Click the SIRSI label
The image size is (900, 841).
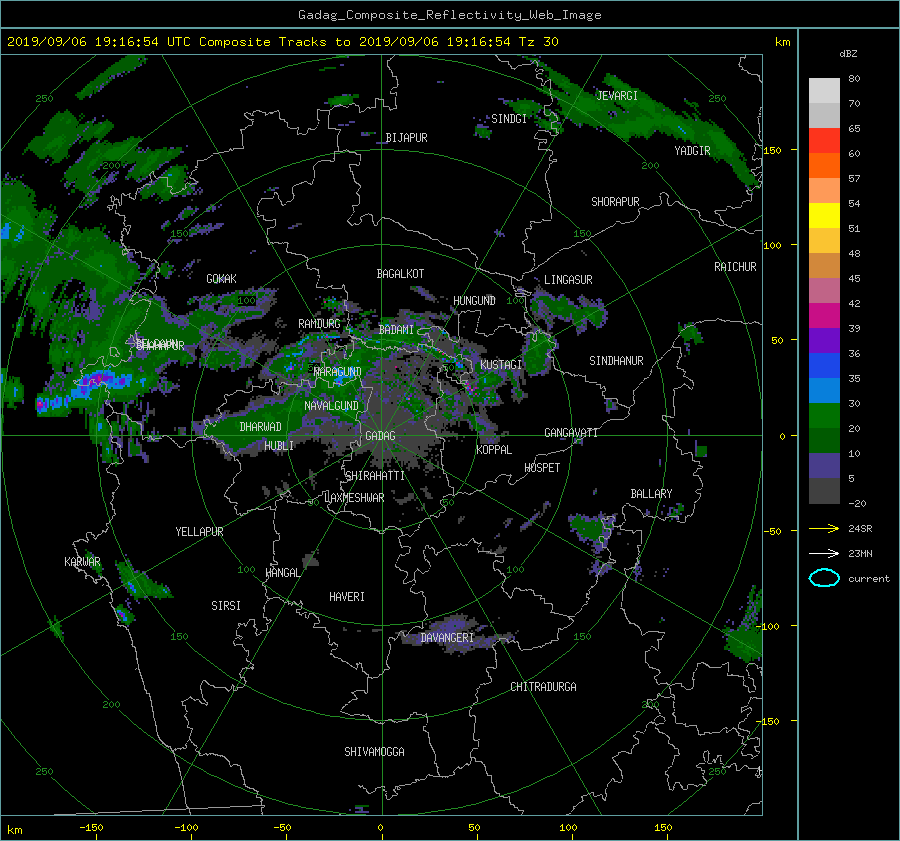point(226,606)
